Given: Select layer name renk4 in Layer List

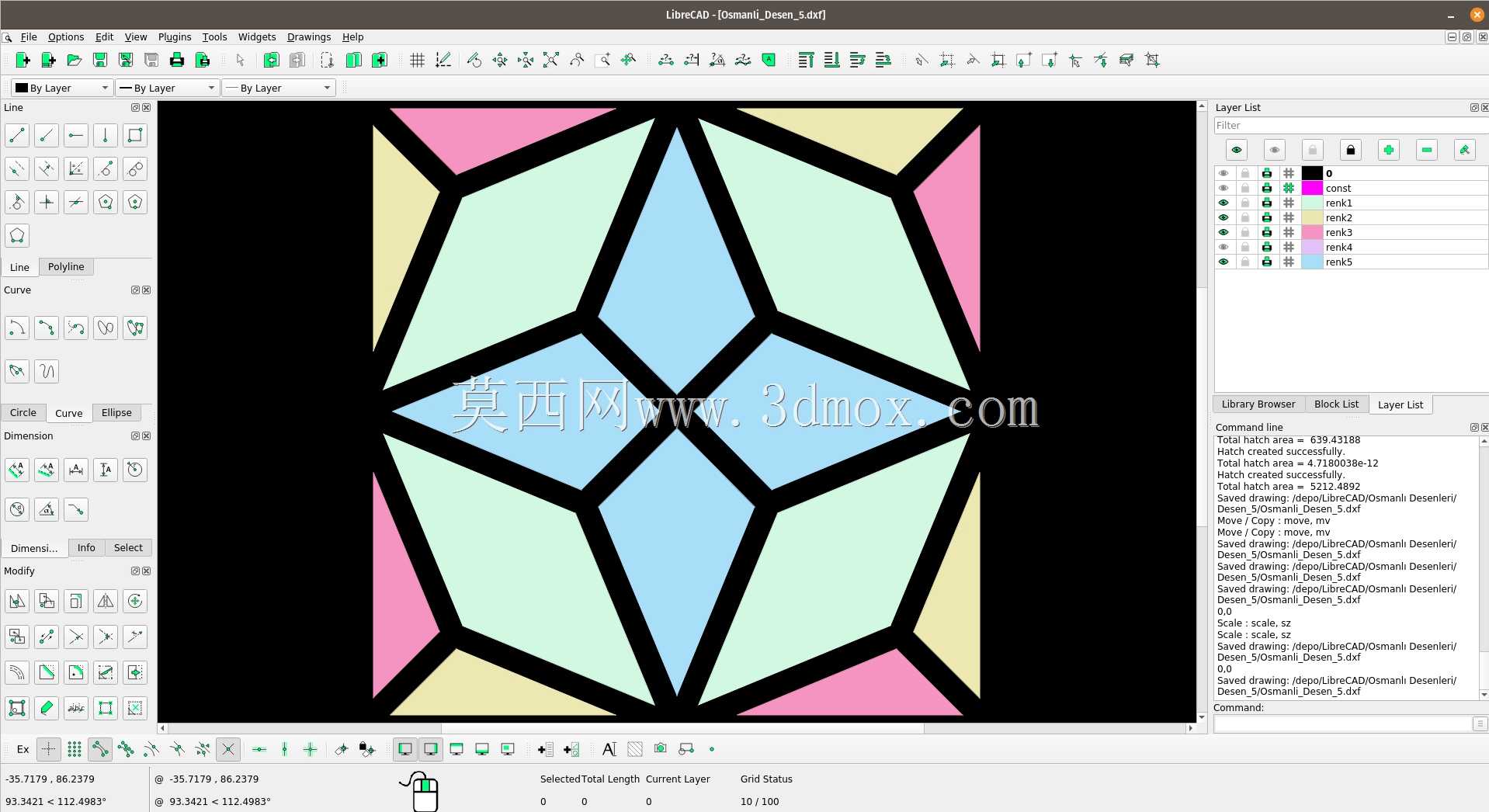Looking at the screenshot, I should [1339, 248].
